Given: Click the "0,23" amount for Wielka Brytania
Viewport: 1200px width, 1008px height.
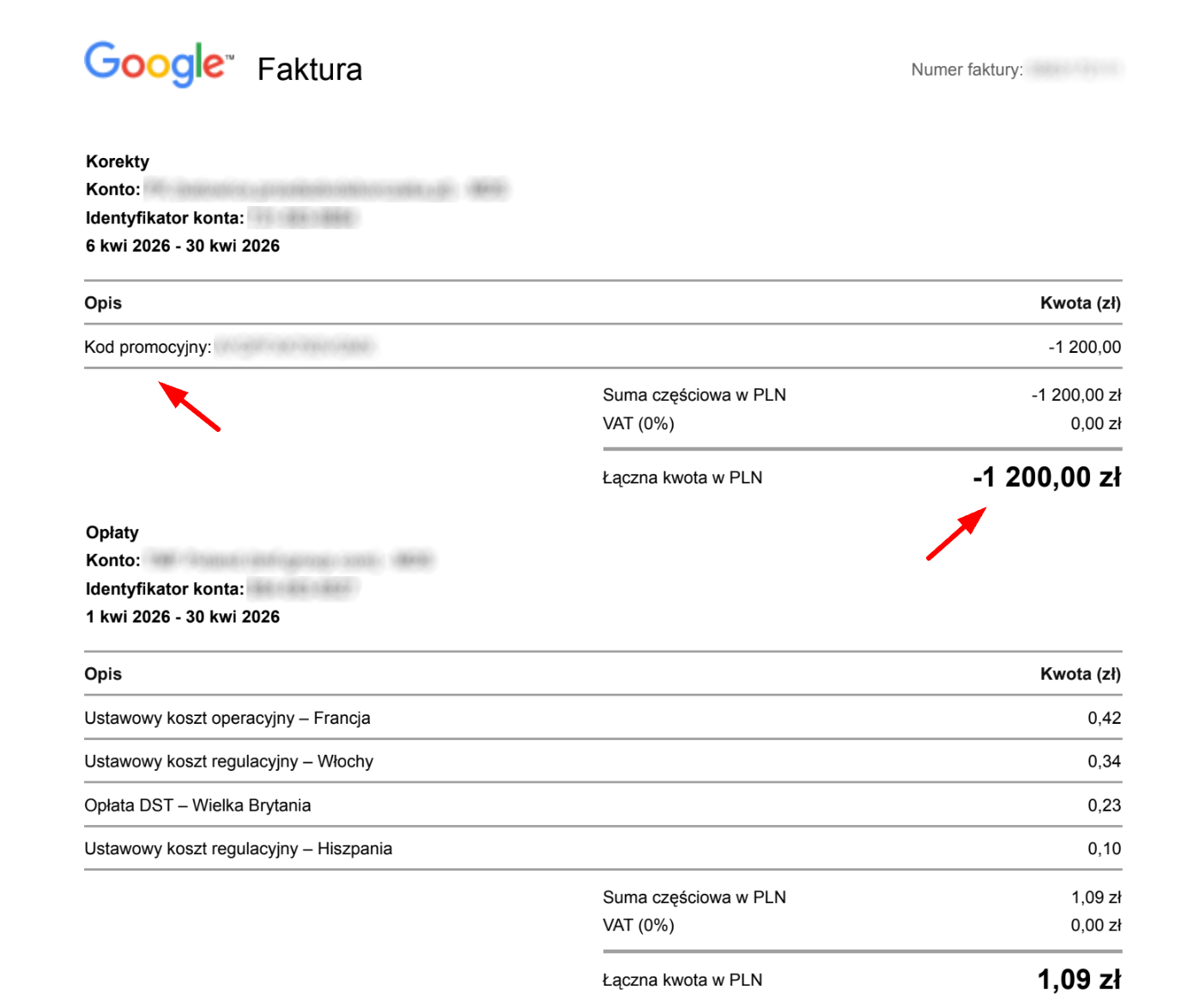Looking at the screenshot, I should click(x=1105, y=805).
